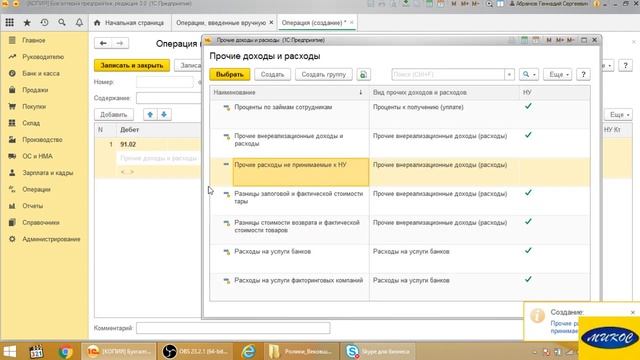Click the question mark button in the Операция form
The image size is (640, 360).
tap(625, 66)
